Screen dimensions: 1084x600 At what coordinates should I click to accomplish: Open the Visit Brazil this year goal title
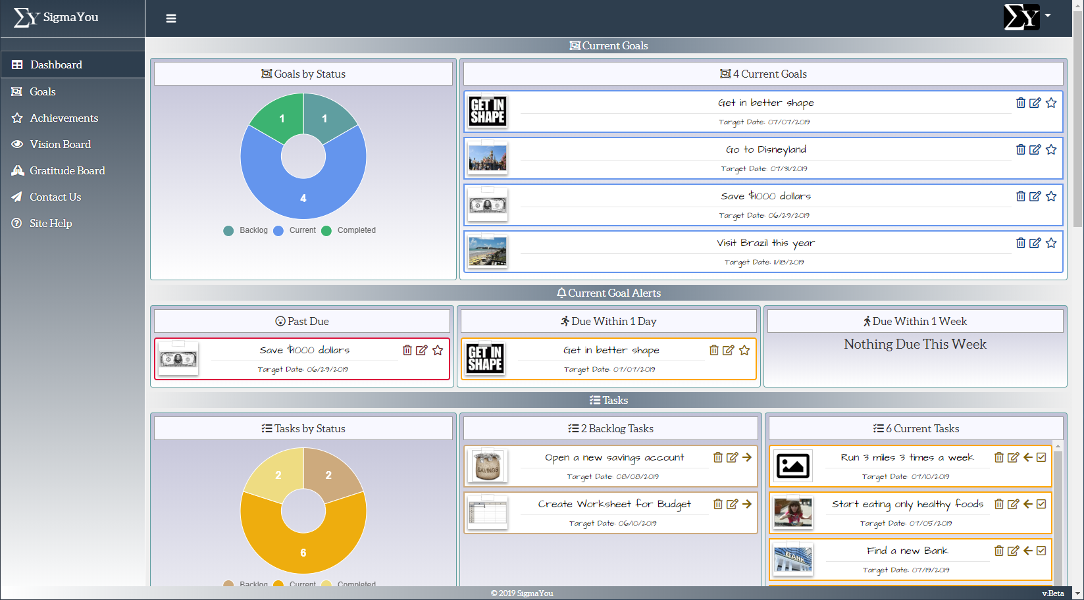766,243
